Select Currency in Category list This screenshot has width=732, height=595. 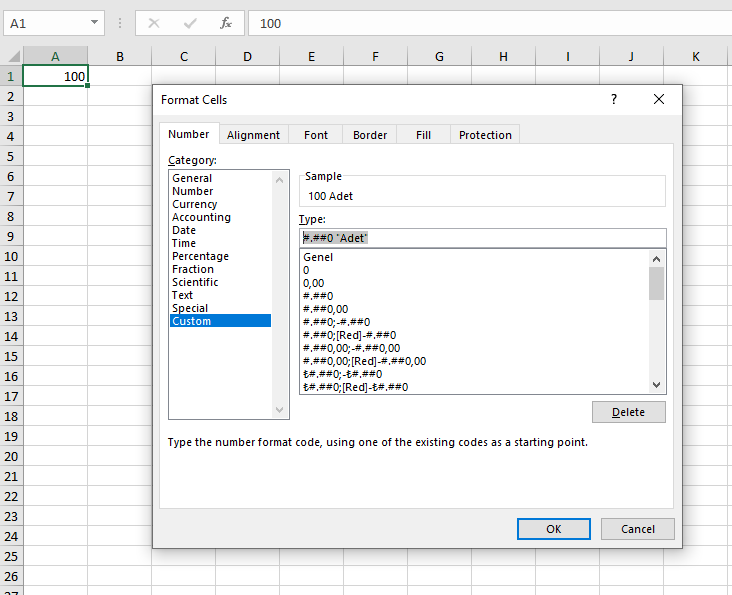[x=194, y=204]
